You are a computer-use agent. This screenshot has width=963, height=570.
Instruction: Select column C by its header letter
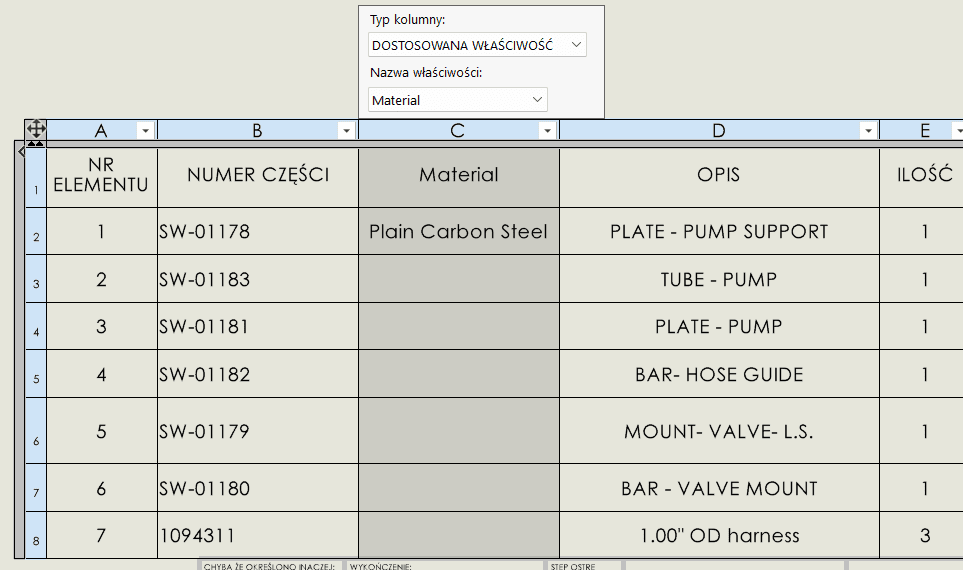pos(457,130)
